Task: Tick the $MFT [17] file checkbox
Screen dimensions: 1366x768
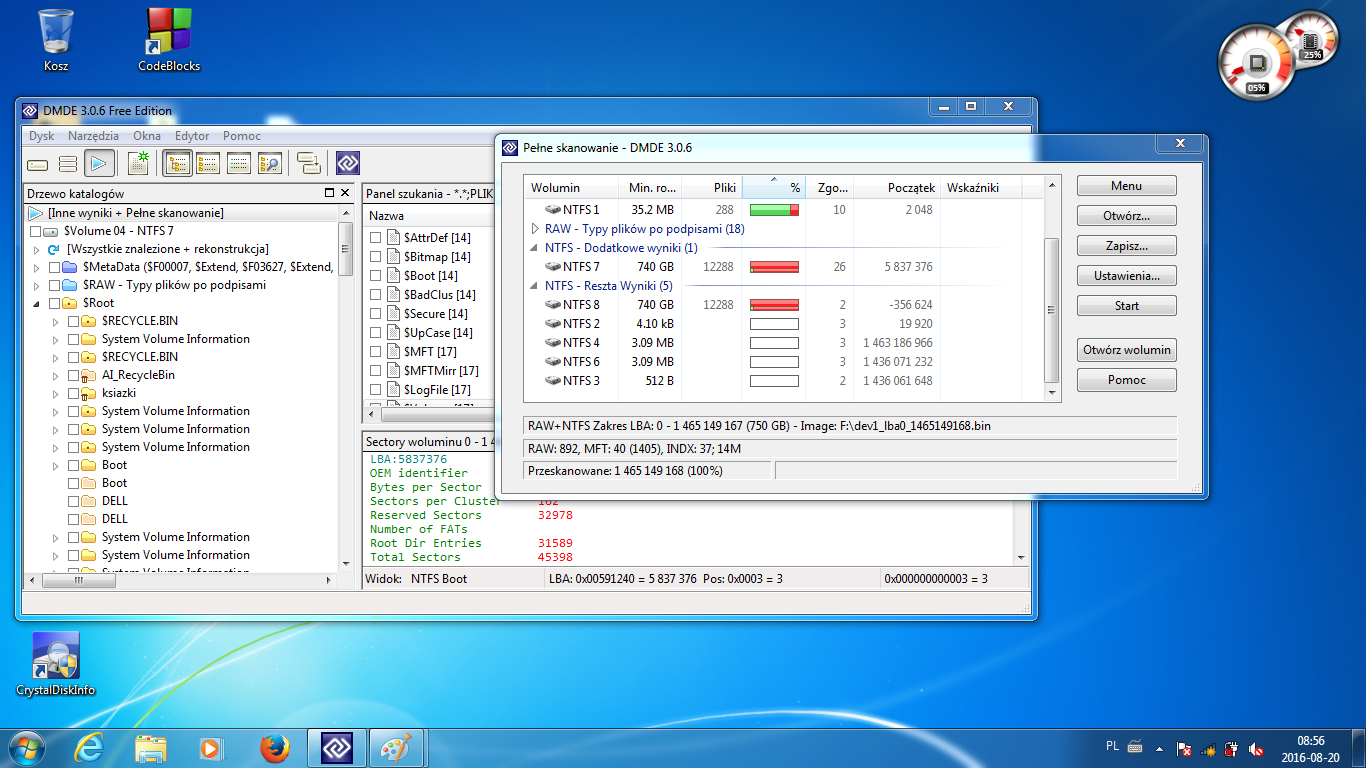Action: [x=376, y=352]
